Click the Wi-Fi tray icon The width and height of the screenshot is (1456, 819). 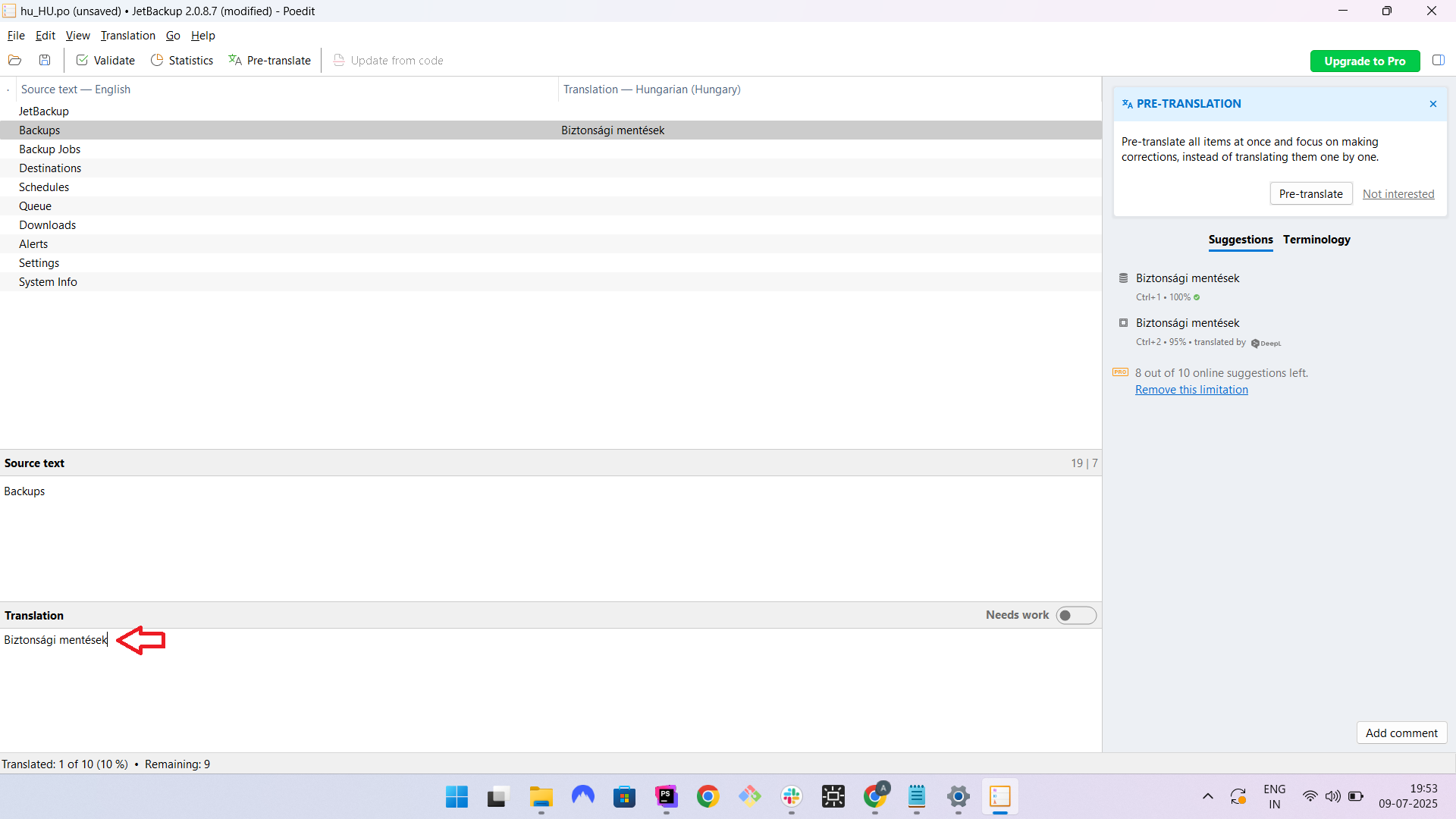1310,796
